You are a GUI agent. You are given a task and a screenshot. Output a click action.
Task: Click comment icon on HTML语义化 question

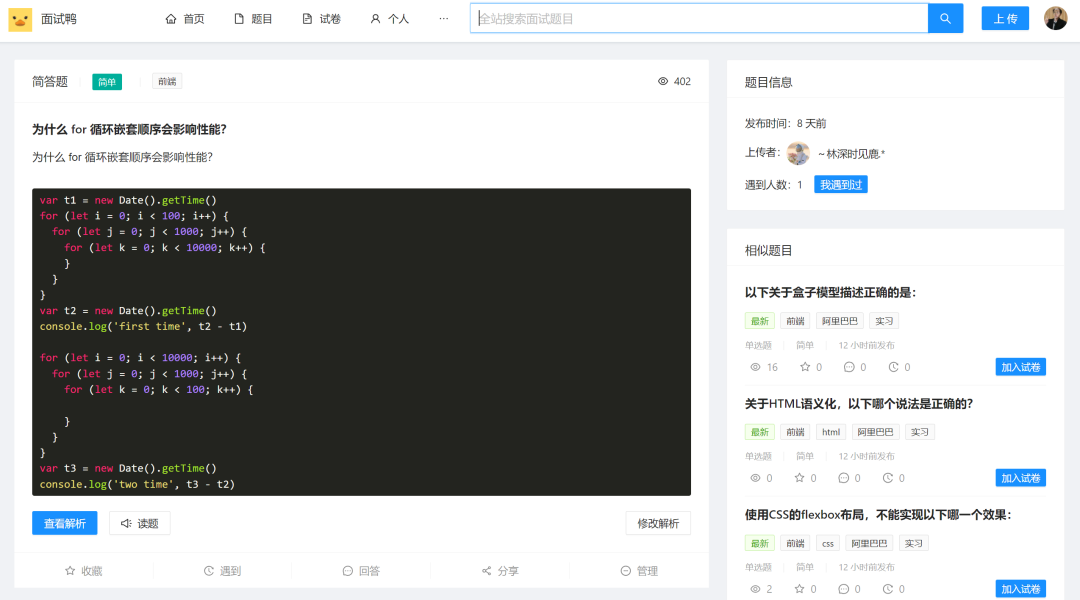click(843, 478)
